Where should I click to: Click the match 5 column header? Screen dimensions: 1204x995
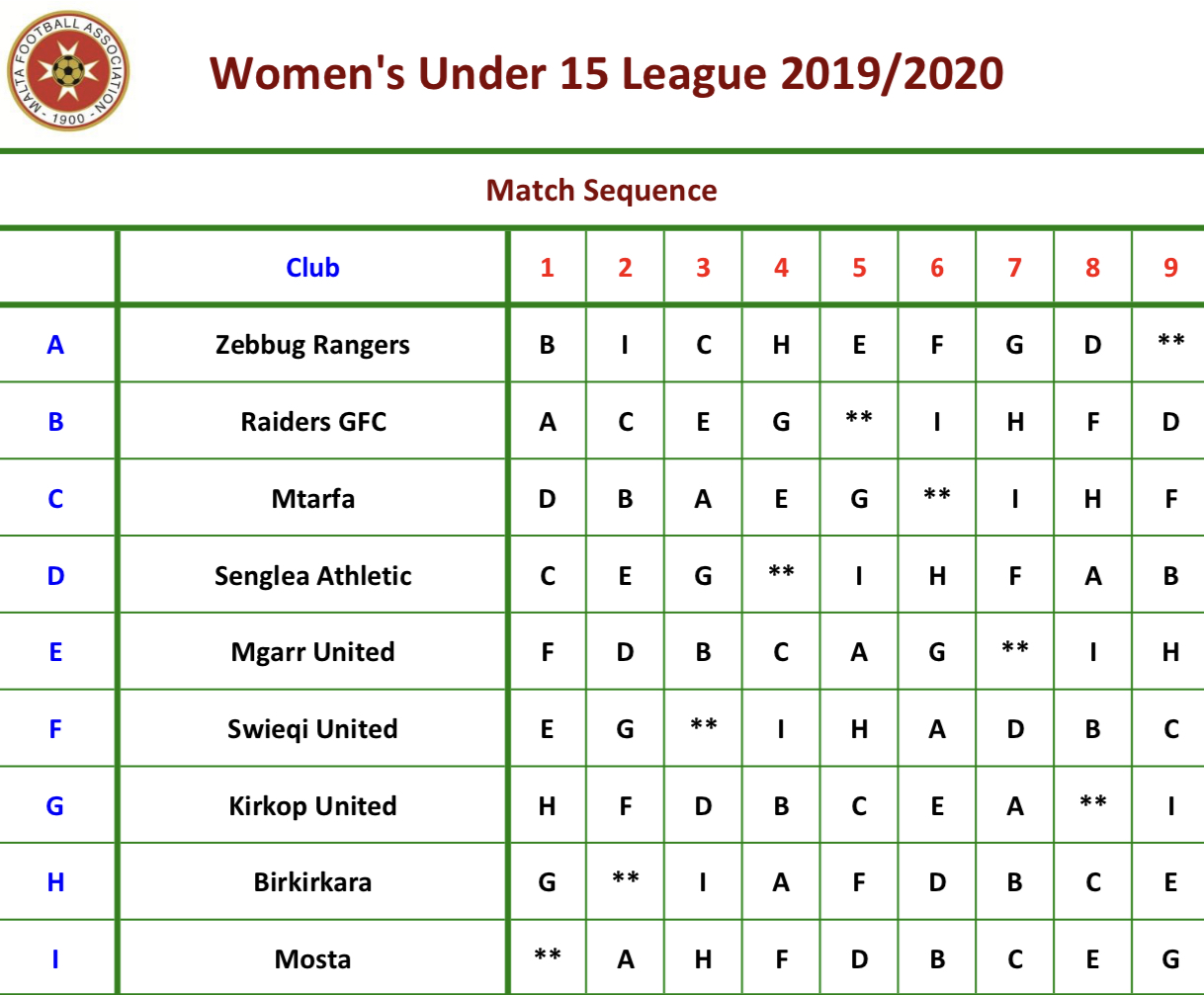coord(859,268)
